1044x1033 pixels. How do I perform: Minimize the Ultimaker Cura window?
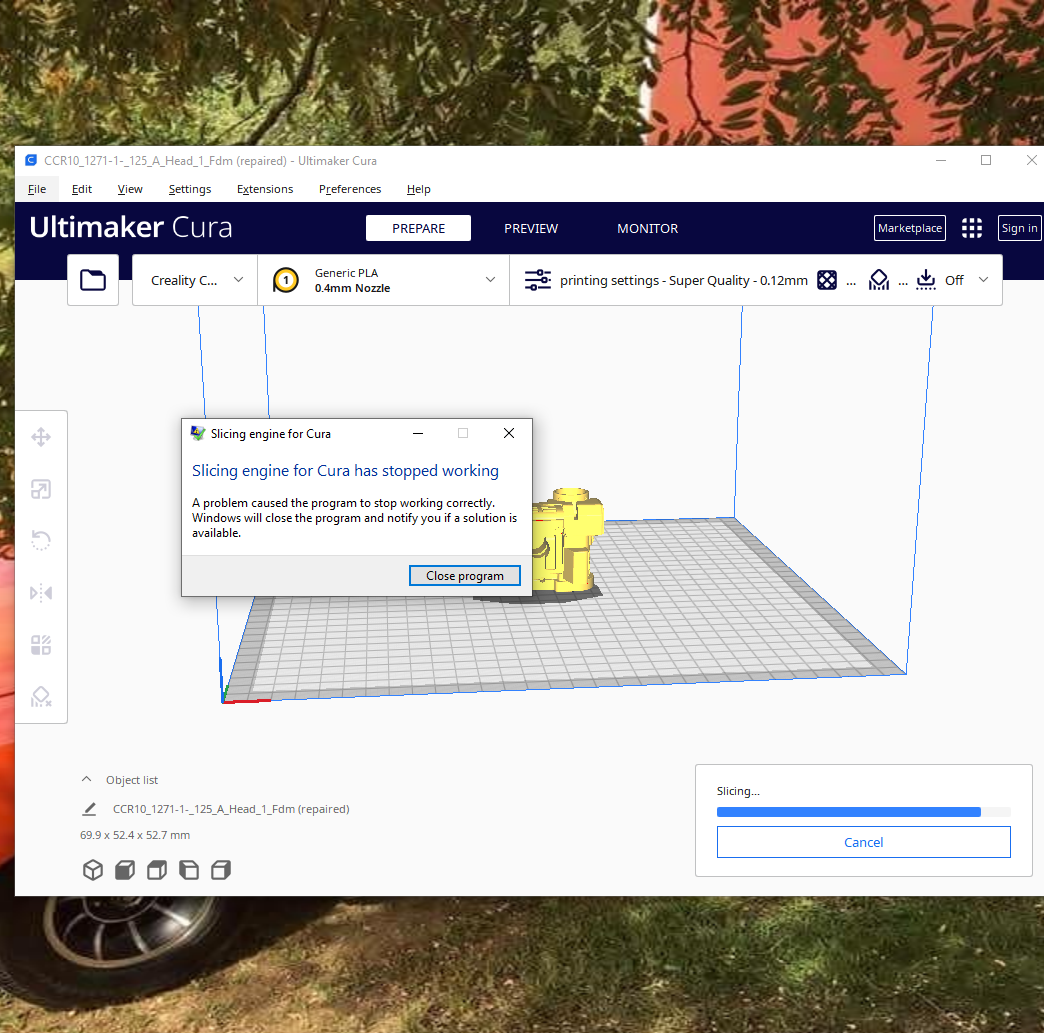[941, 161]
